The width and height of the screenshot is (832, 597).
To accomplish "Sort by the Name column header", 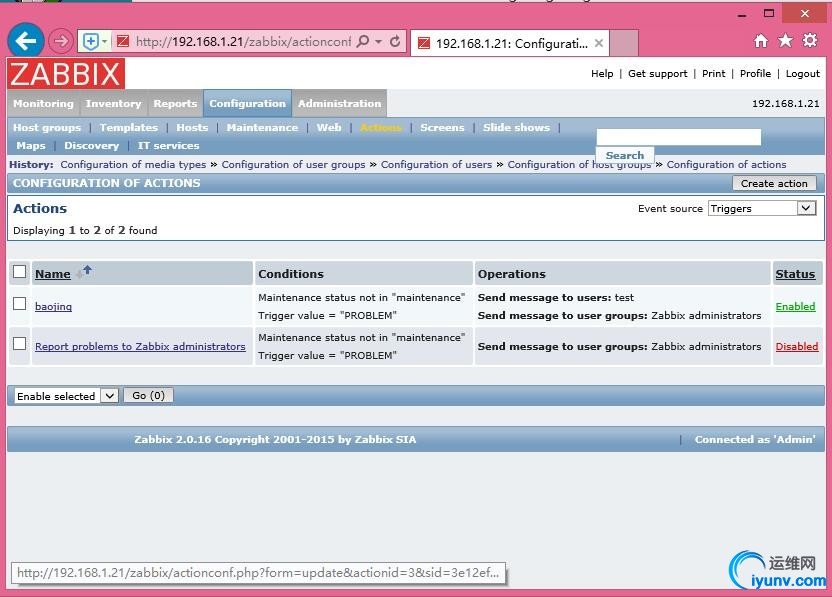I will point(53,274).
